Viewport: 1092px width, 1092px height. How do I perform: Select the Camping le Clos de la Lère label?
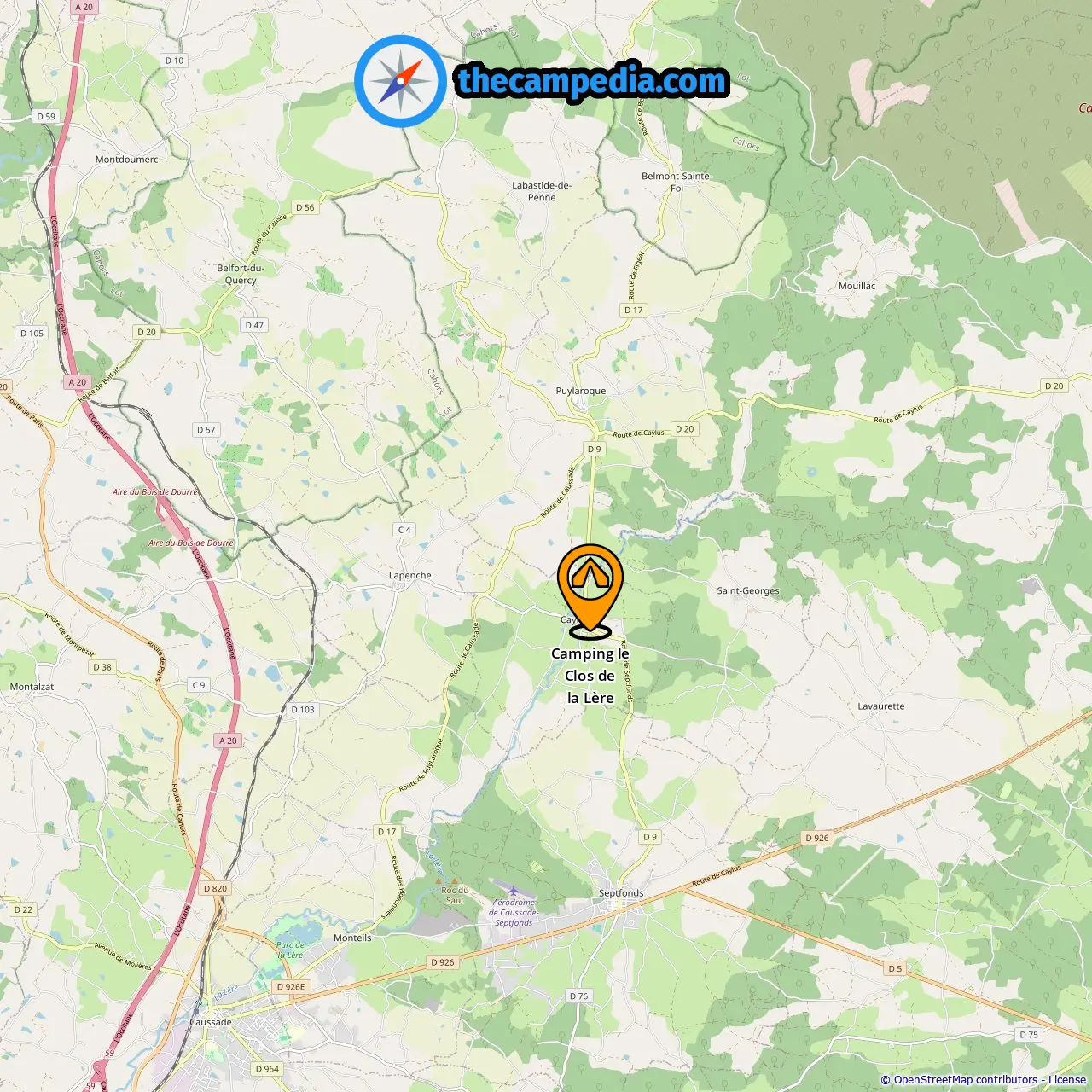[x=590, y=676]
